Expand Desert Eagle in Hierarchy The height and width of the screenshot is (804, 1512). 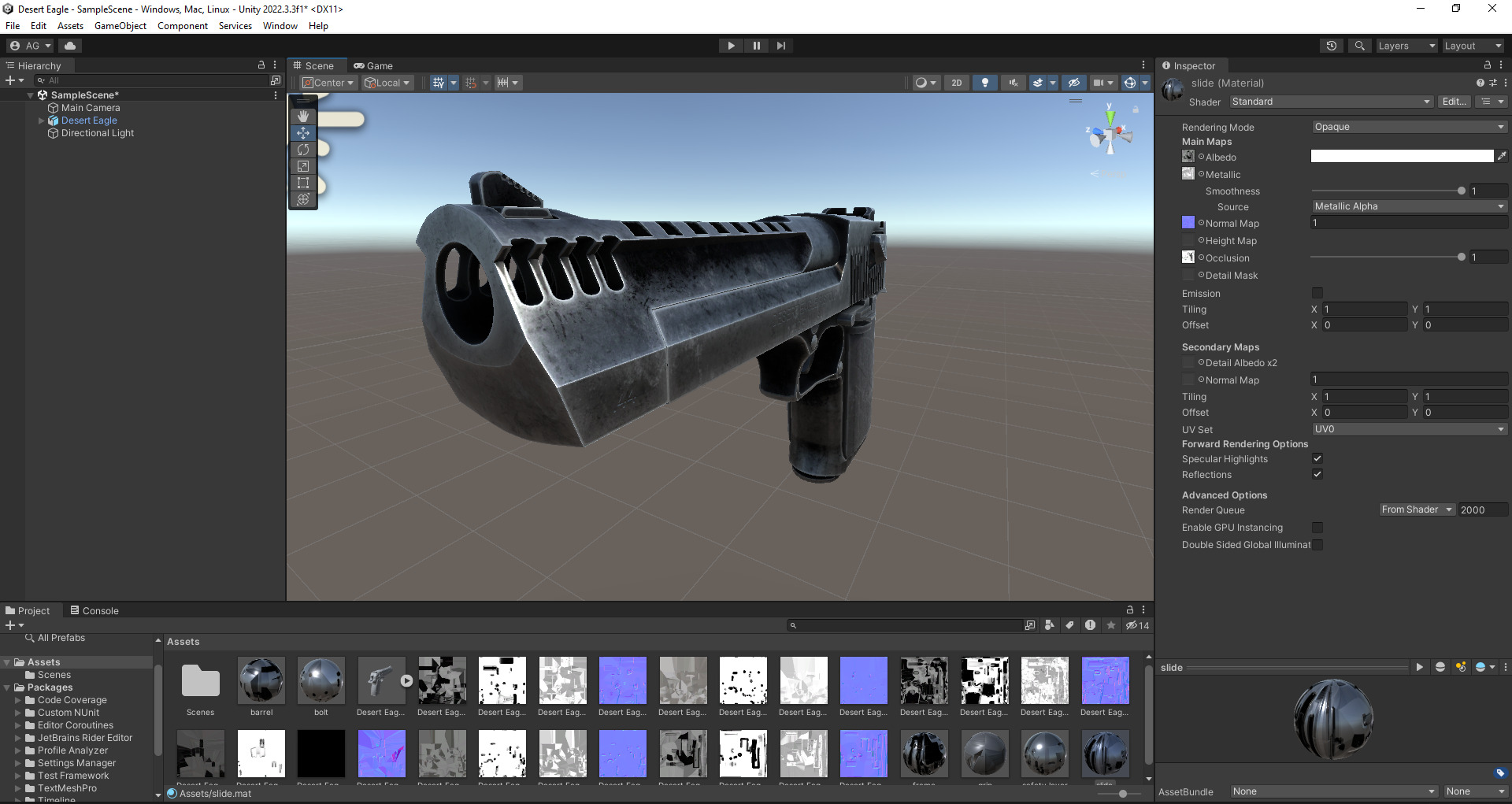click(42, 120)
